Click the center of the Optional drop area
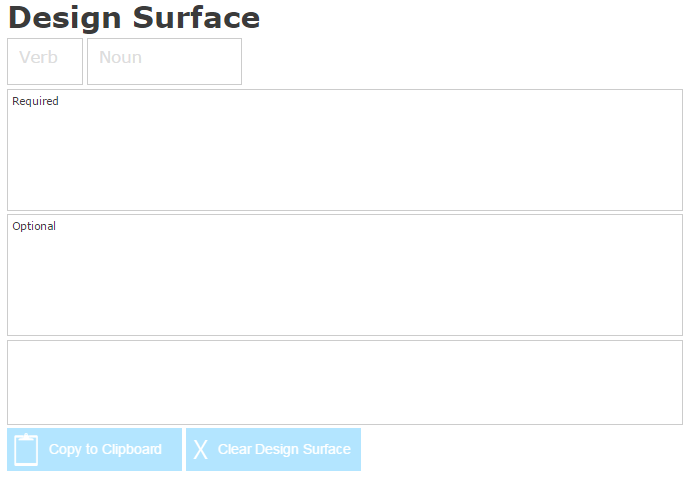Image resolution: width=689 pixels, height=489 pixels. tap(345, 275)
